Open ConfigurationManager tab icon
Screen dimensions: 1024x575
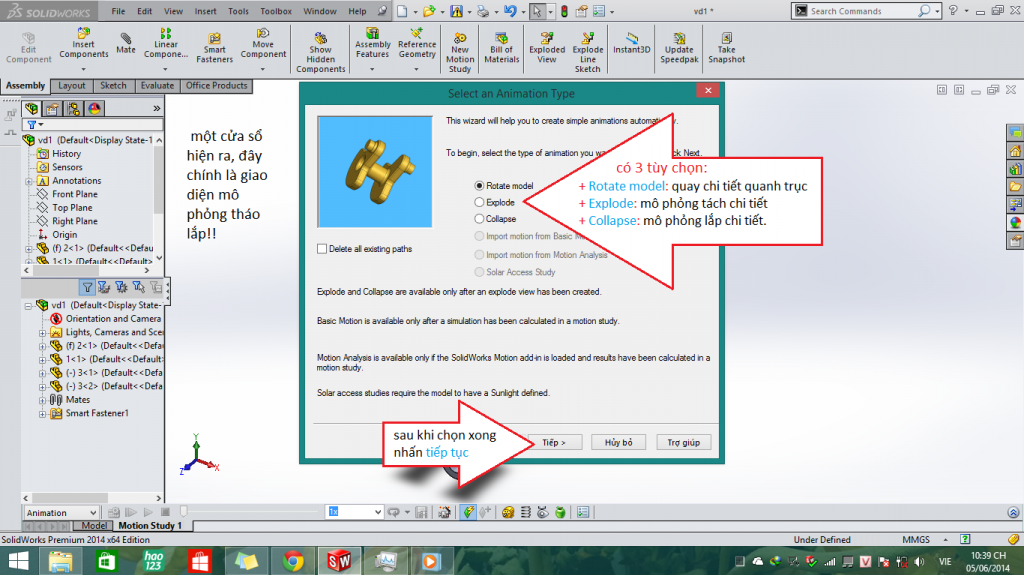(x=74, y=108)
